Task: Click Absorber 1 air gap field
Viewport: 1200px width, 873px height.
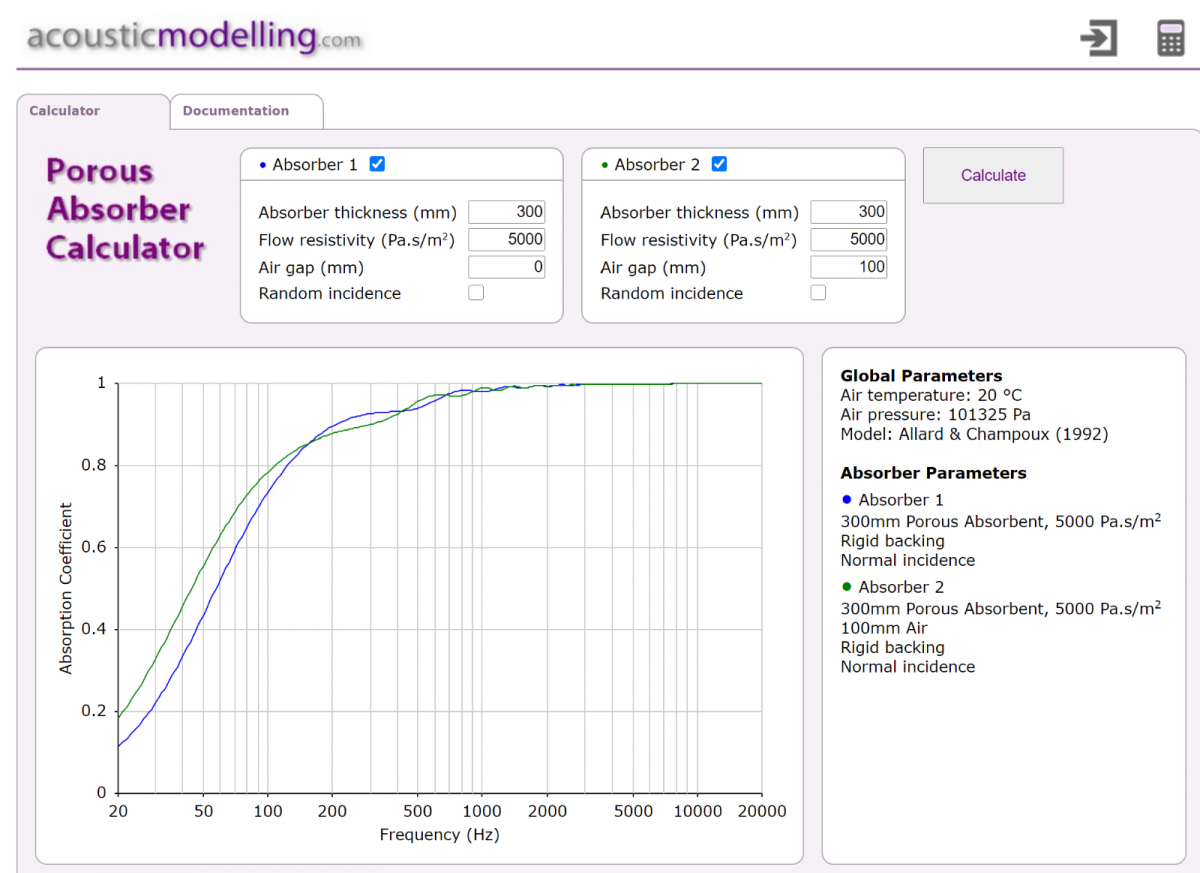Action: click(x=507, y=267)
